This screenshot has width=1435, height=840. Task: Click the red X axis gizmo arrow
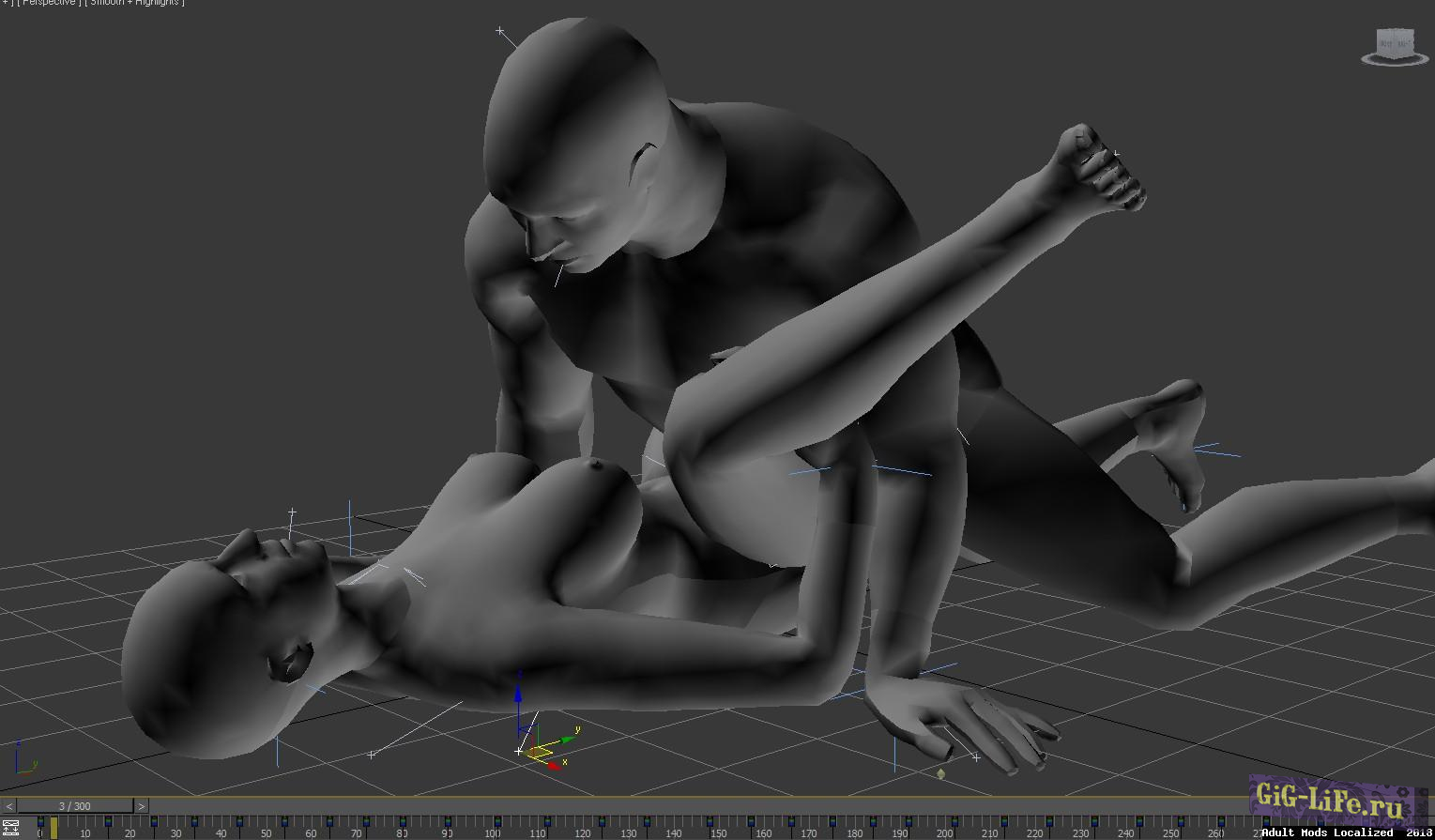click(x=552, y=764)
